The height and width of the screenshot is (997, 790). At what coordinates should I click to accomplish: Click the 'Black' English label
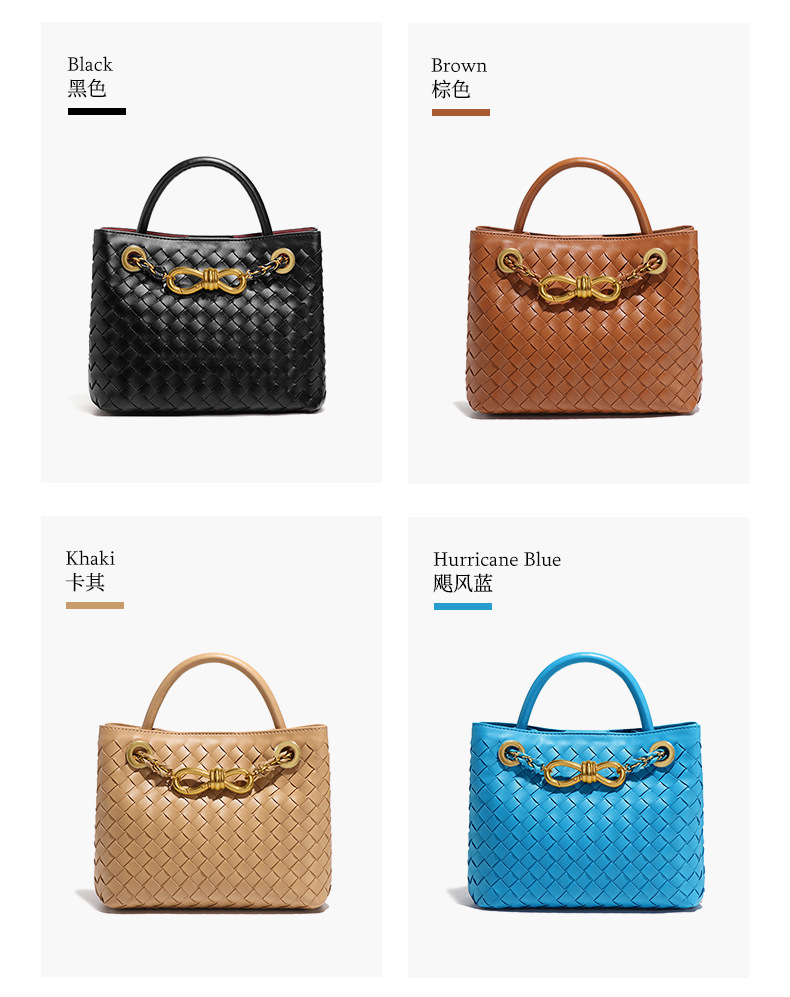90,64
